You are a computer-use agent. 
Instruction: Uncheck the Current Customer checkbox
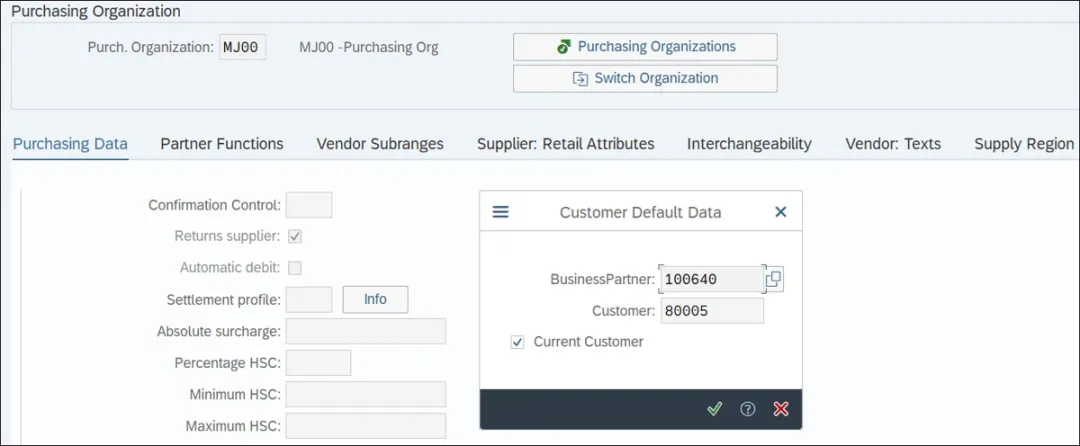tap(517, 342)
